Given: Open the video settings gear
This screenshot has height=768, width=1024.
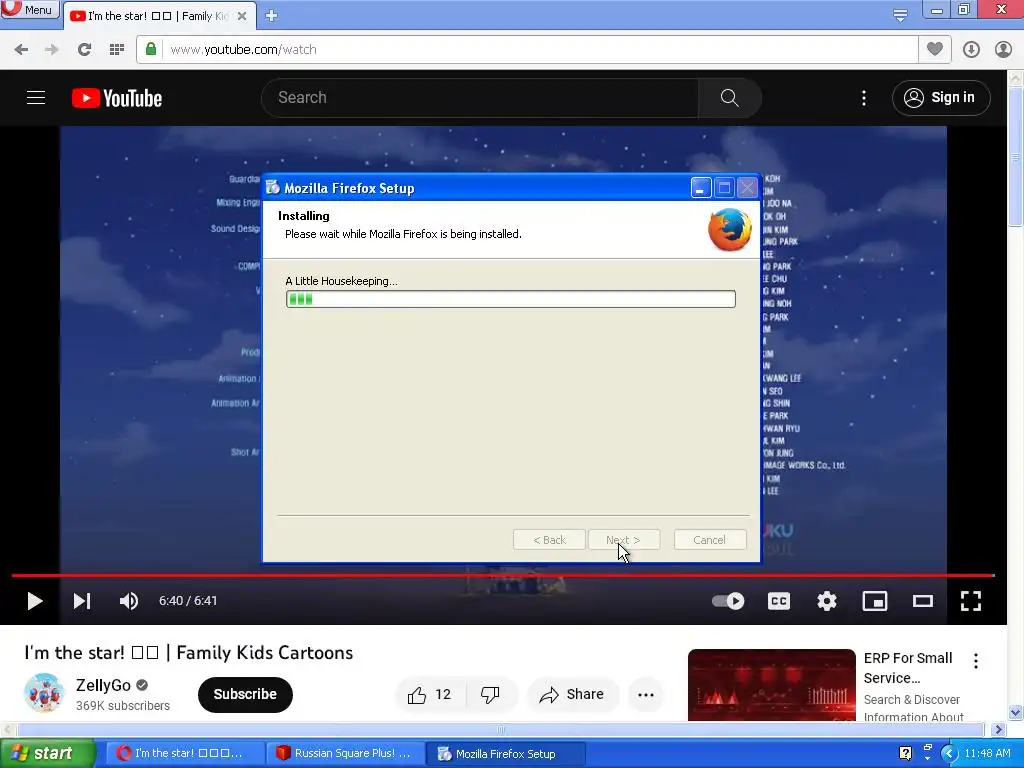Looking at the screenshot, I should (827, 601).
